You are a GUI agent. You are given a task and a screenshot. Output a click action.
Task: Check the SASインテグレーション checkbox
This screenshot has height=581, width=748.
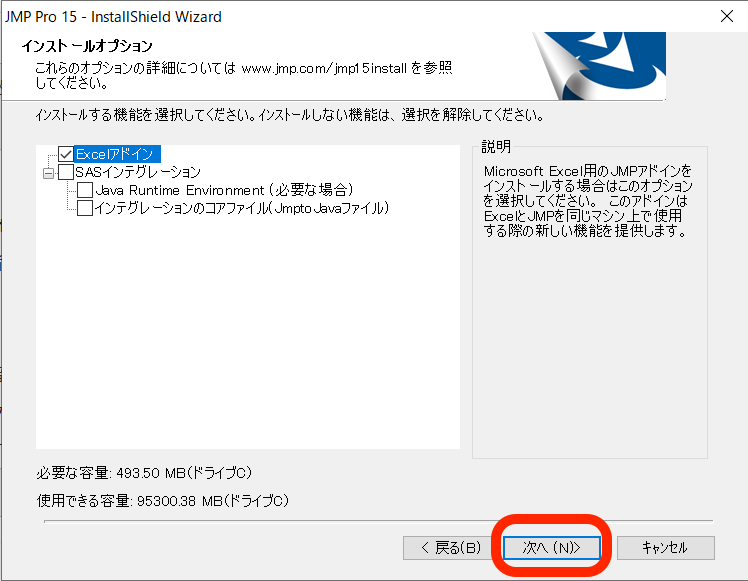pyautogui.click(x=66, y=172)
